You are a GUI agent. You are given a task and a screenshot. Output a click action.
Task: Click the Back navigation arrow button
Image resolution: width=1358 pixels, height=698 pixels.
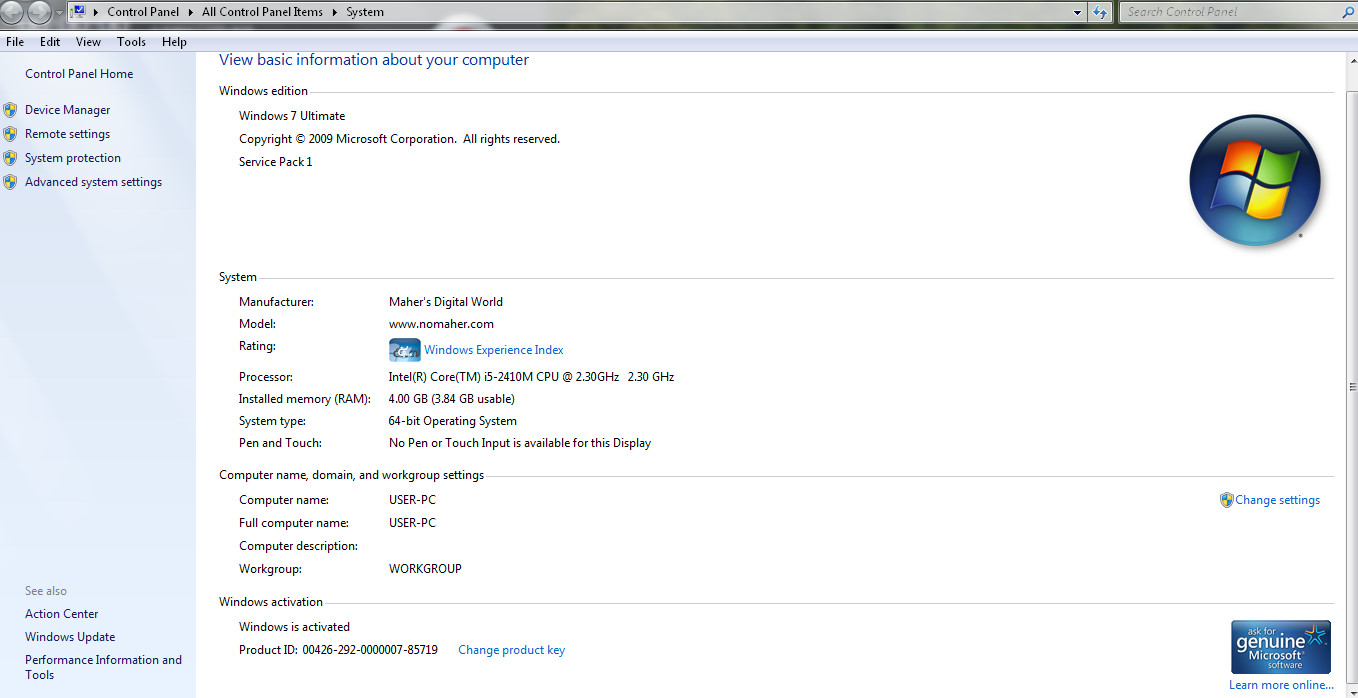[13, 12]
